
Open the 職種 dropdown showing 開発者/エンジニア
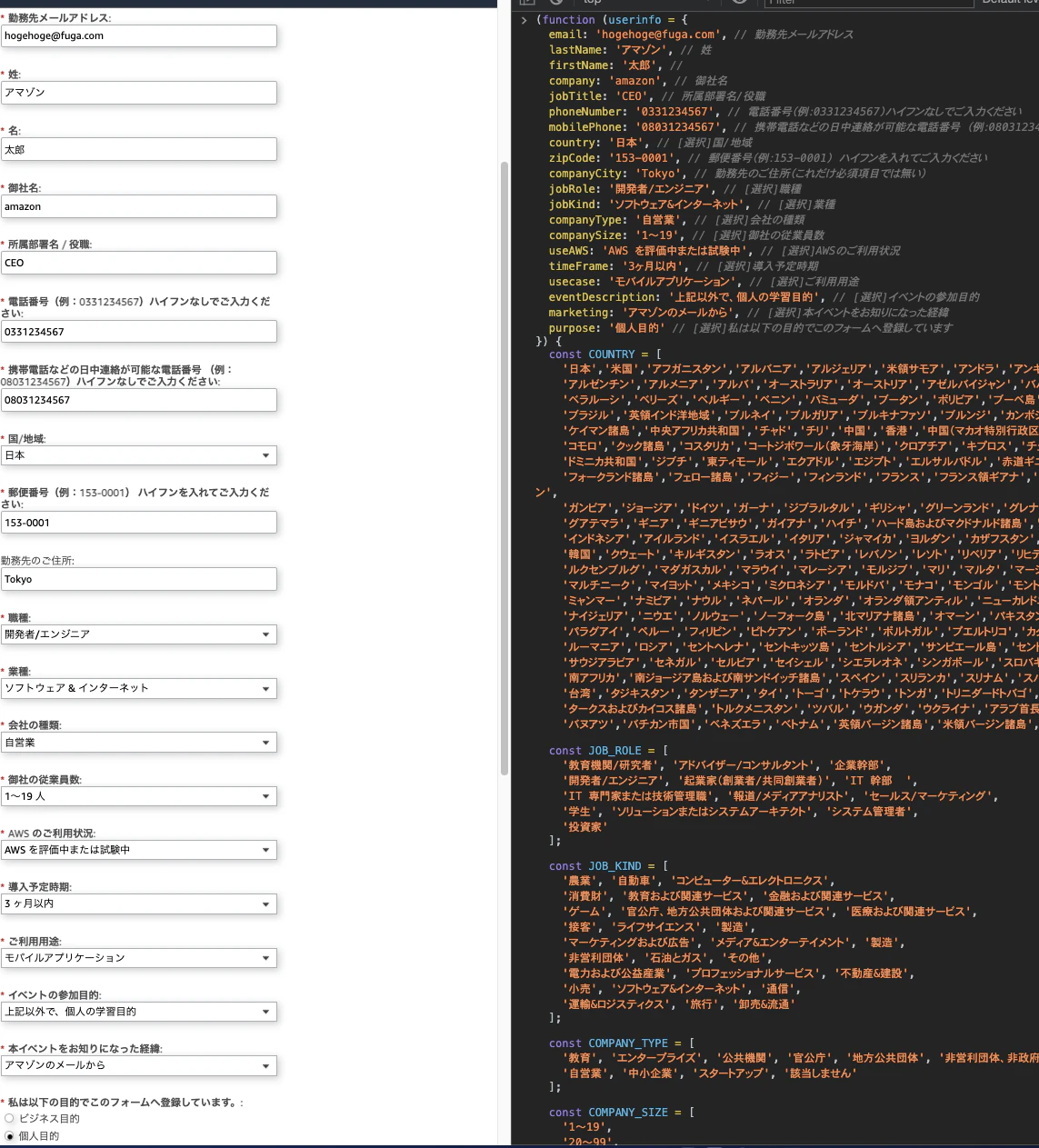pyautogui.click(x=138, y=634)
